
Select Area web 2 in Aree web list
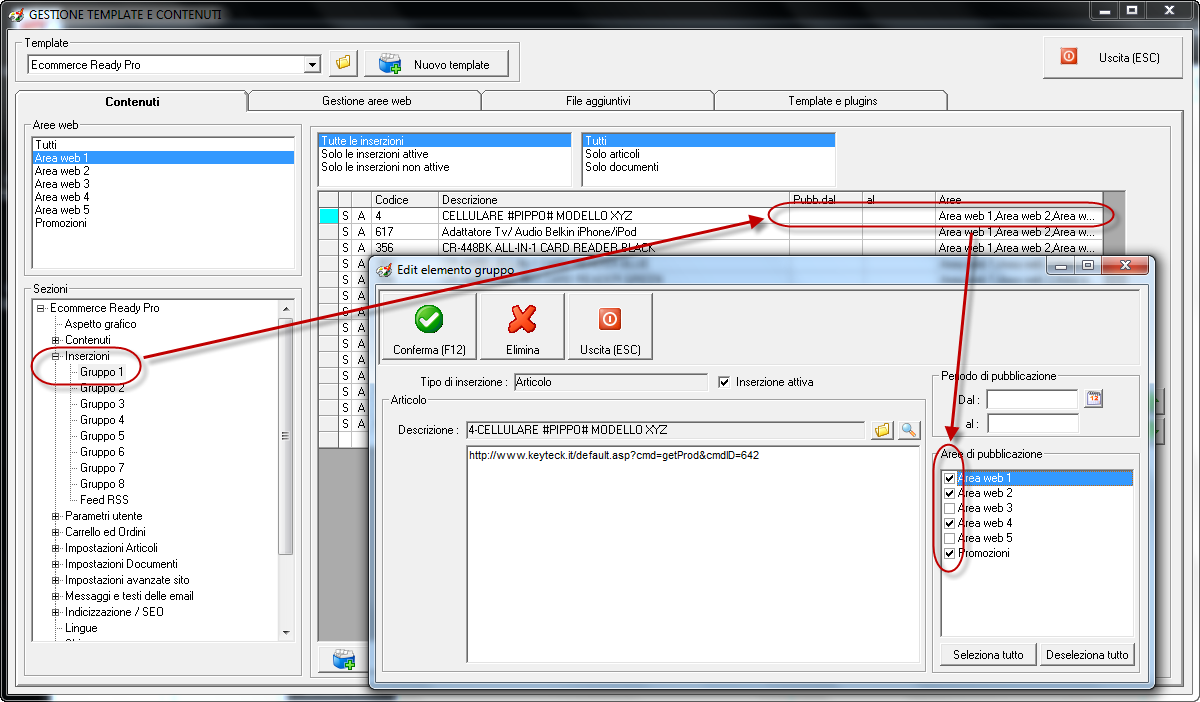163,171
